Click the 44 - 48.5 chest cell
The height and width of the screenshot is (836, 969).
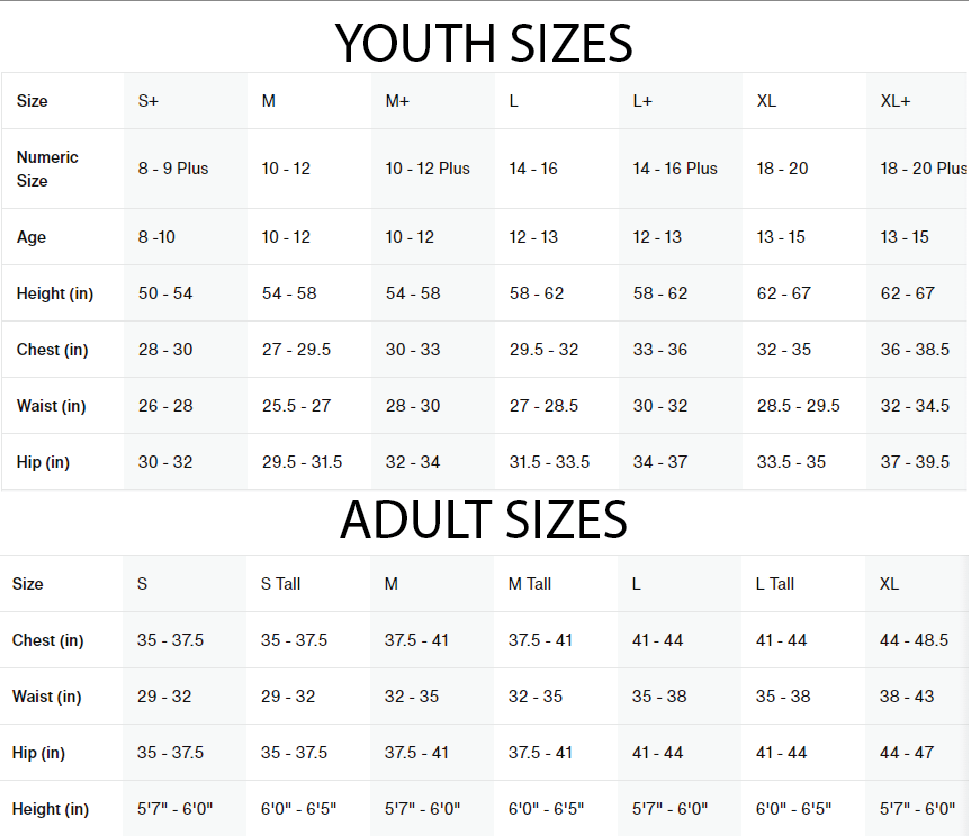[914, 640]
